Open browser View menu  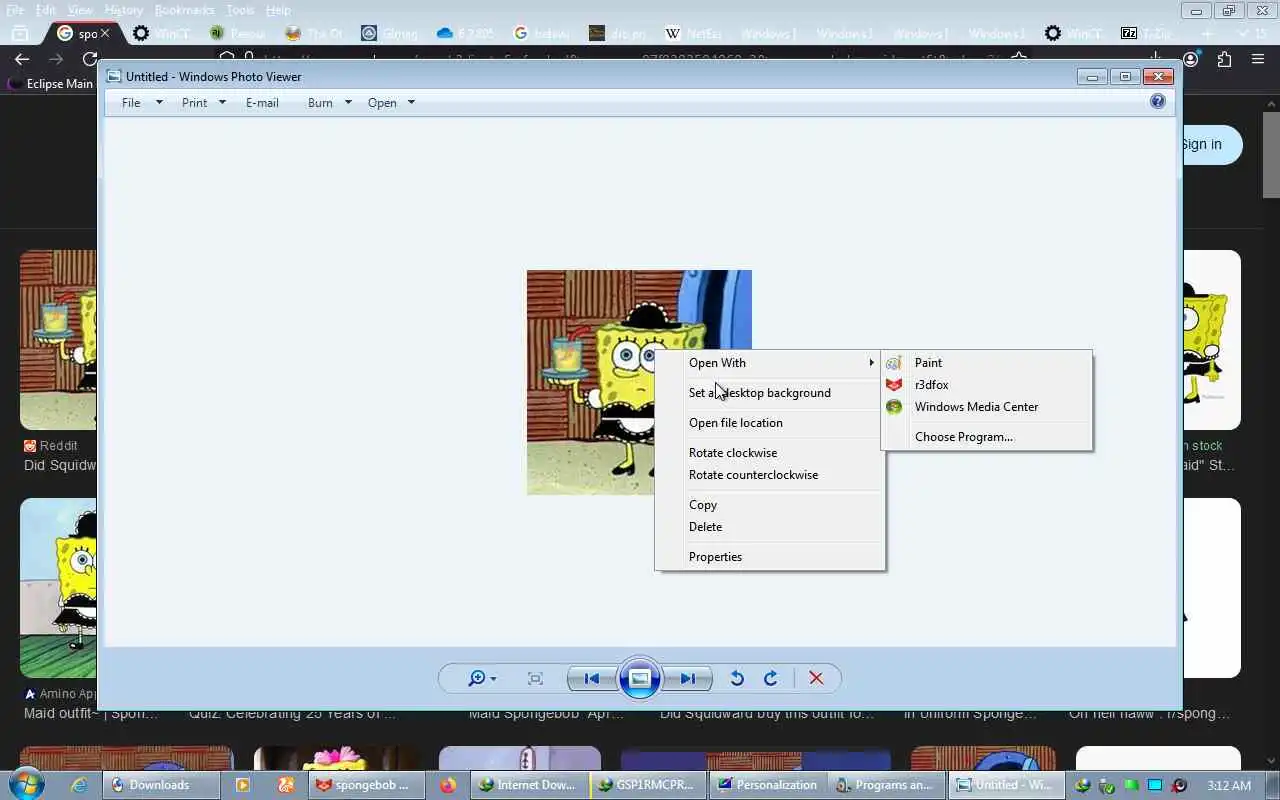point(80,10)
